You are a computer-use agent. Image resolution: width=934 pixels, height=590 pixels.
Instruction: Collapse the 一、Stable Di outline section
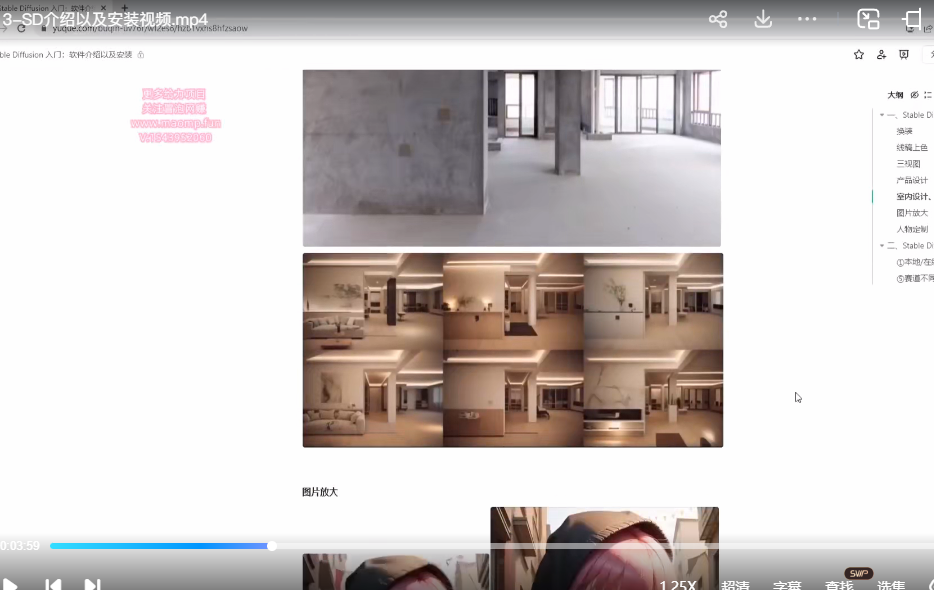[882, 115]
